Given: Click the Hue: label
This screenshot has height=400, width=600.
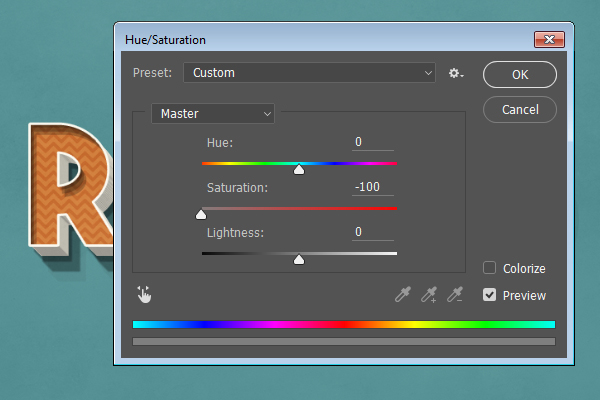Looking at the screenshot, I should pyautogui.click(x=220, y=143).
